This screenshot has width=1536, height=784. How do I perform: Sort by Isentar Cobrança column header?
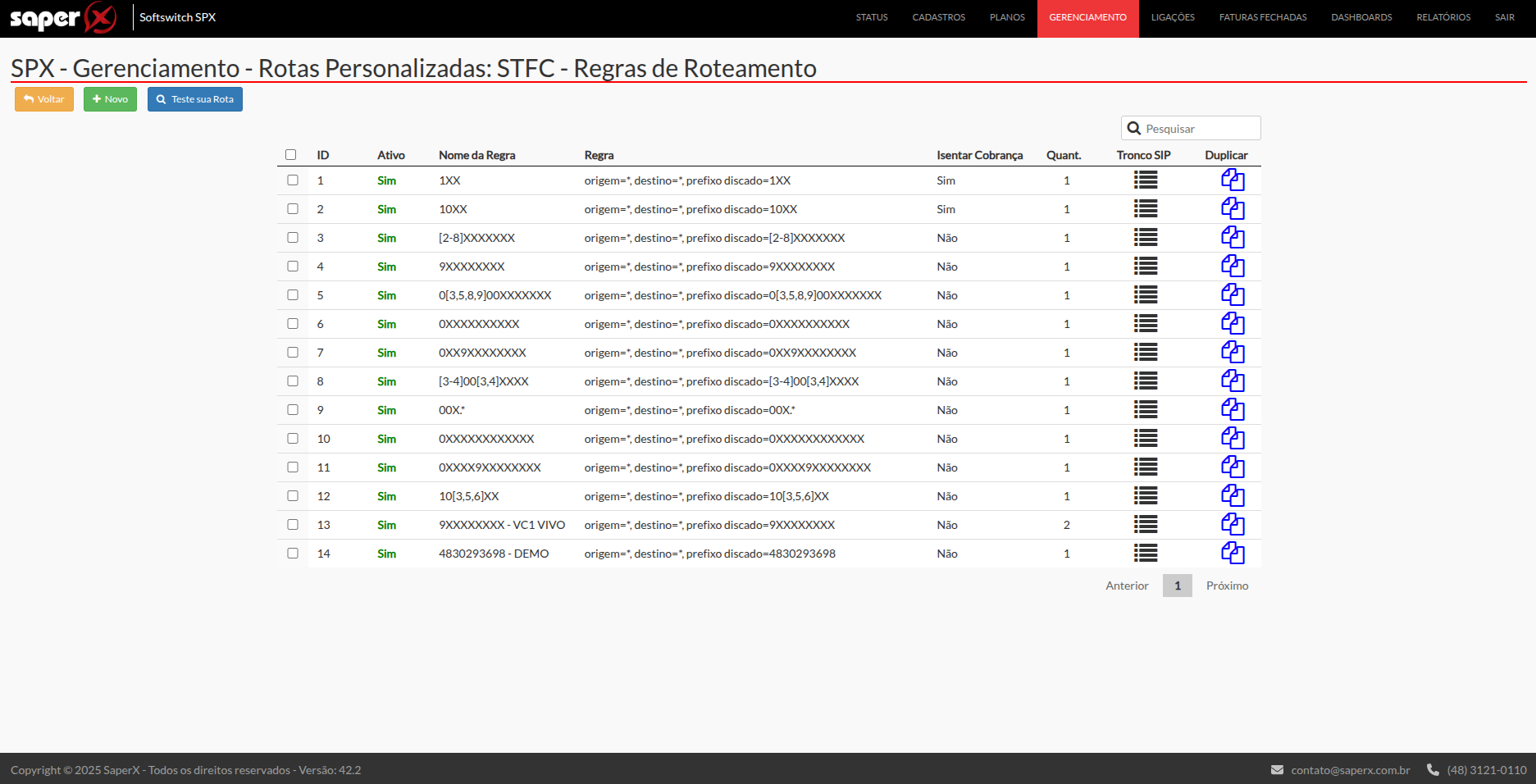pos(980,155)
